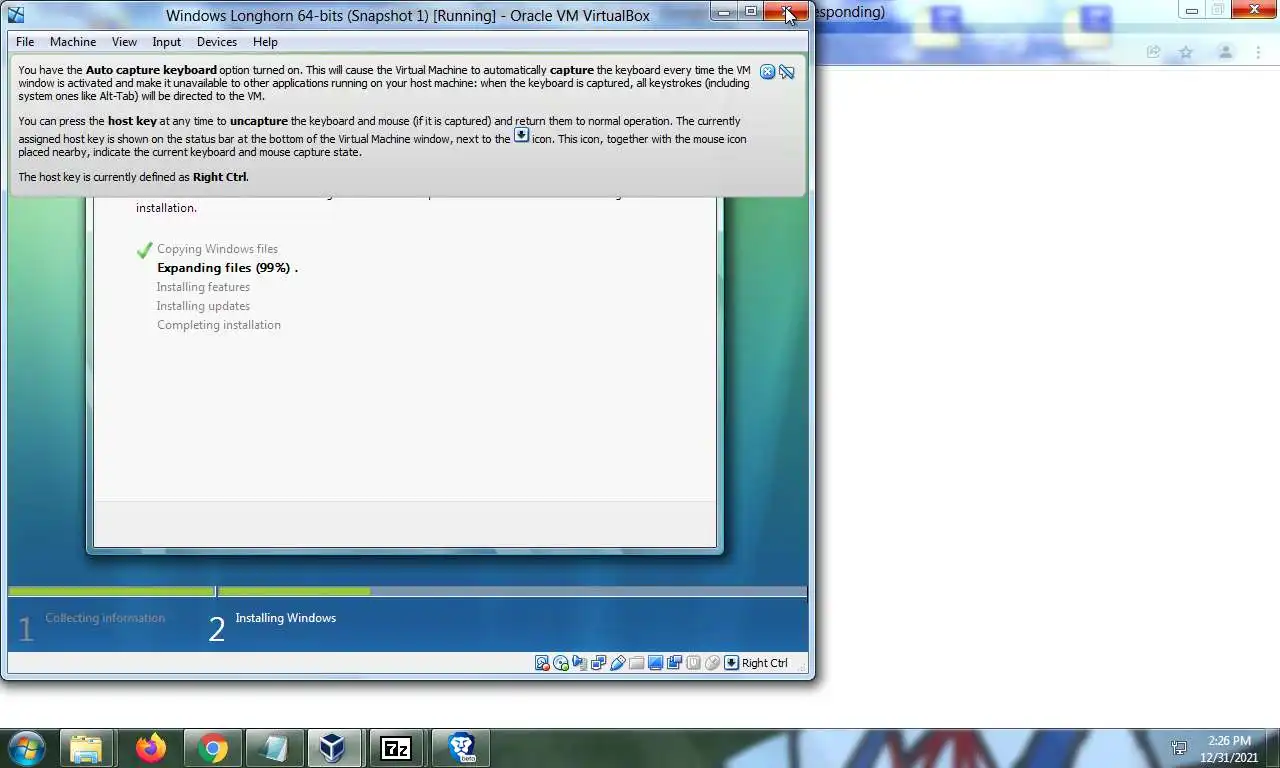Click the Copying Windows files step
Viewport: 1280px width, 768px height.
(217, 249)
